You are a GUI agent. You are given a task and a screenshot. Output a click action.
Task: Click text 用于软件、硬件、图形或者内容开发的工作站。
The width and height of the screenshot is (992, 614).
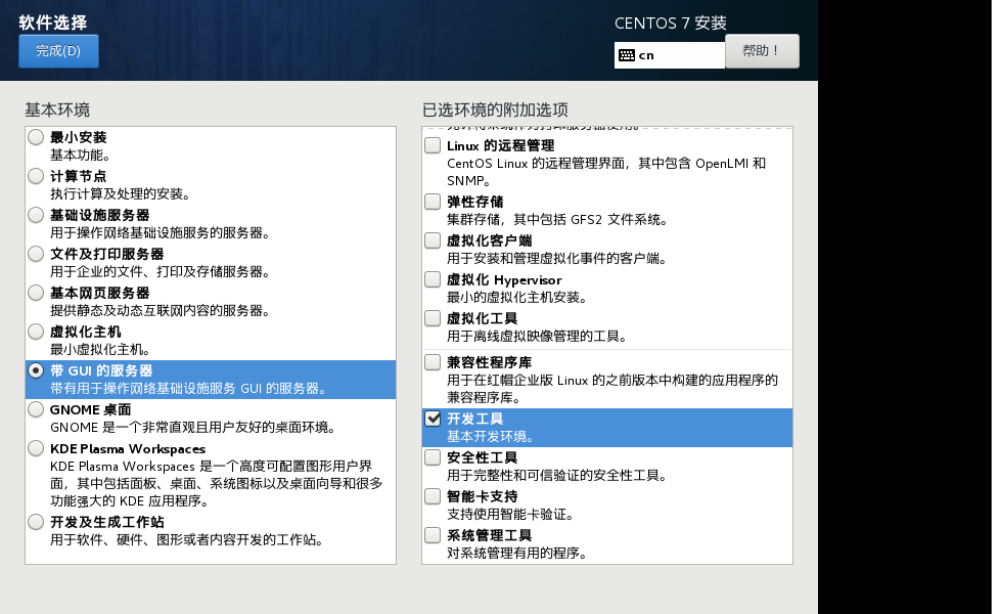point(187,540)
